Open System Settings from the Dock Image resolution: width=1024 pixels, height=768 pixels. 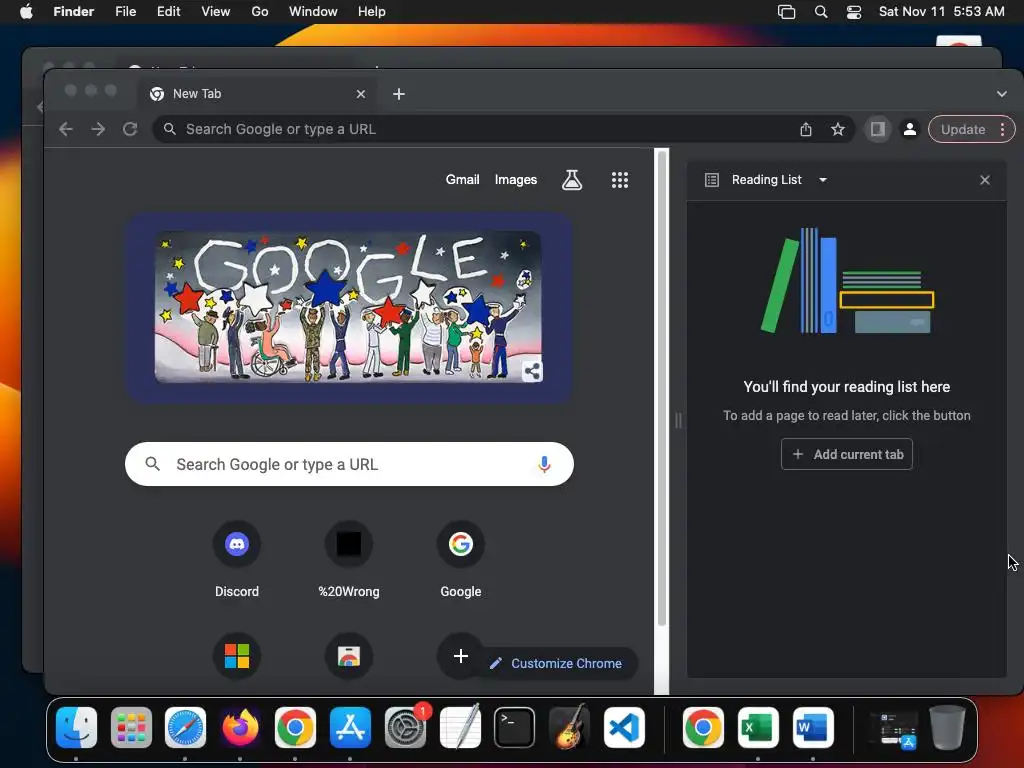(x=406, y=728)
